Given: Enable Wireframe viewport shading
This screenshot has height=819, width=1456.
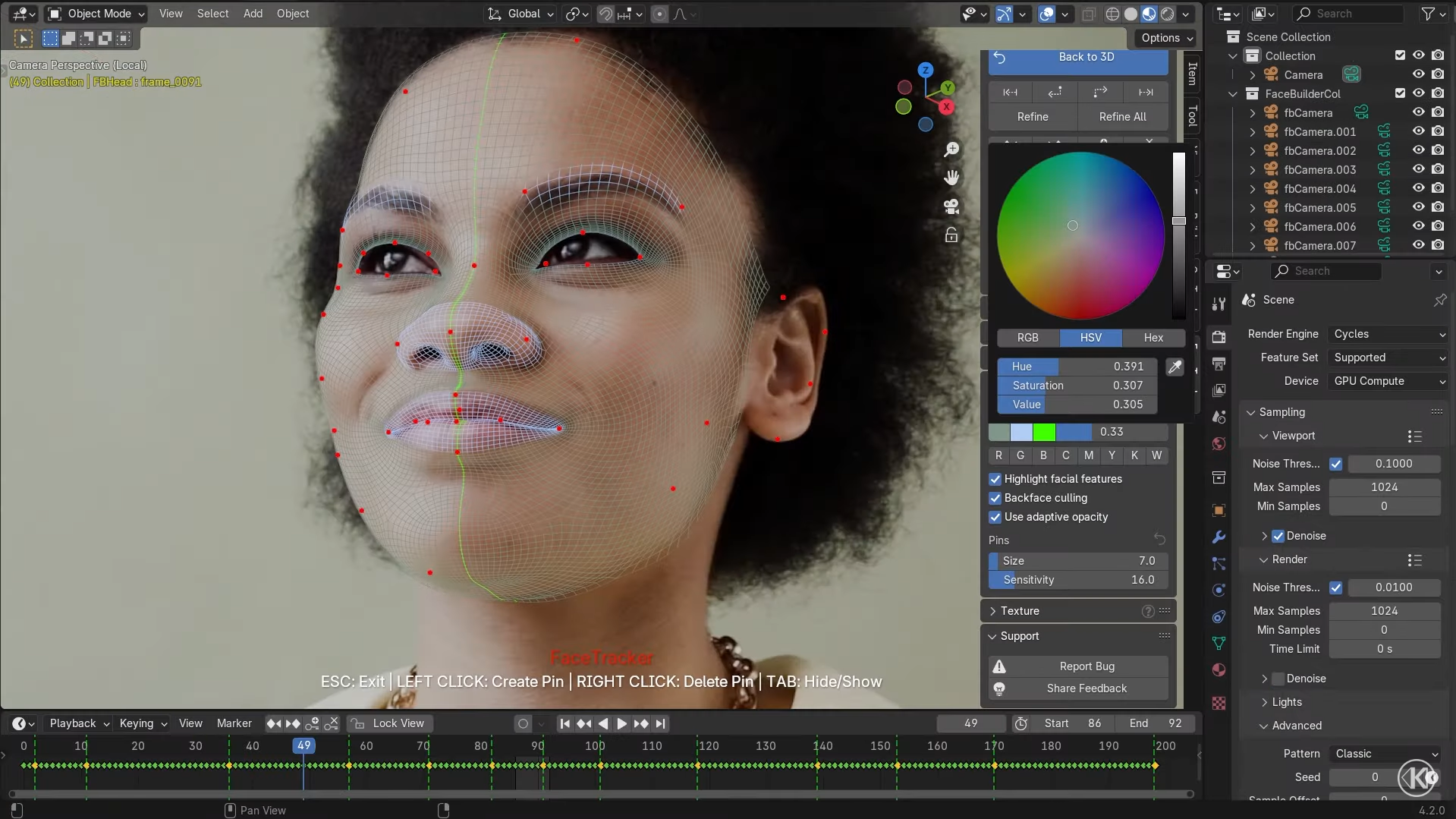Looking at the screenshot, I should [1113, 13].
